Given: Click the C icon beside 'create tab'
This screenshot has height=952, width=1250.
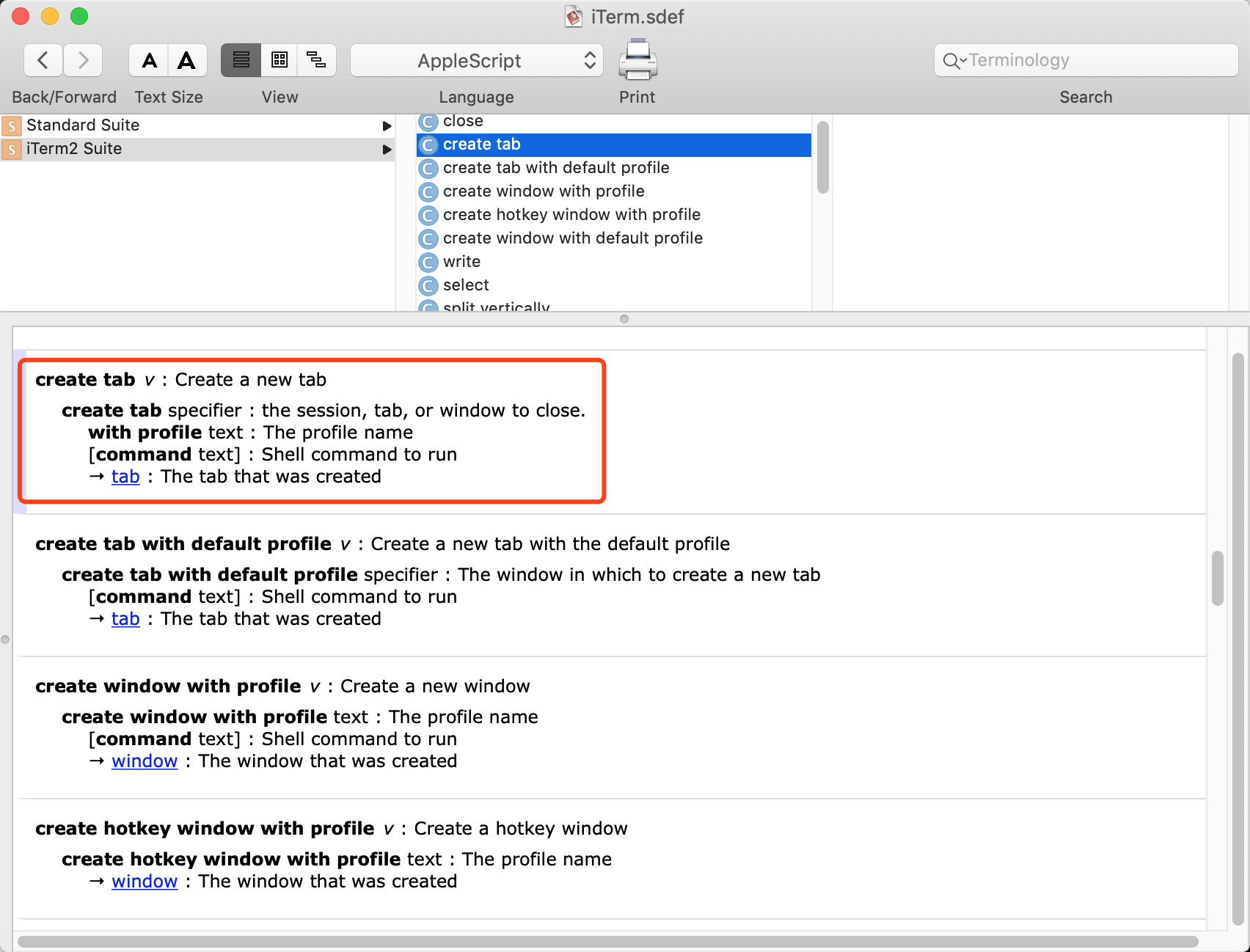Looking at the screenshot, I should coord(428,145).
